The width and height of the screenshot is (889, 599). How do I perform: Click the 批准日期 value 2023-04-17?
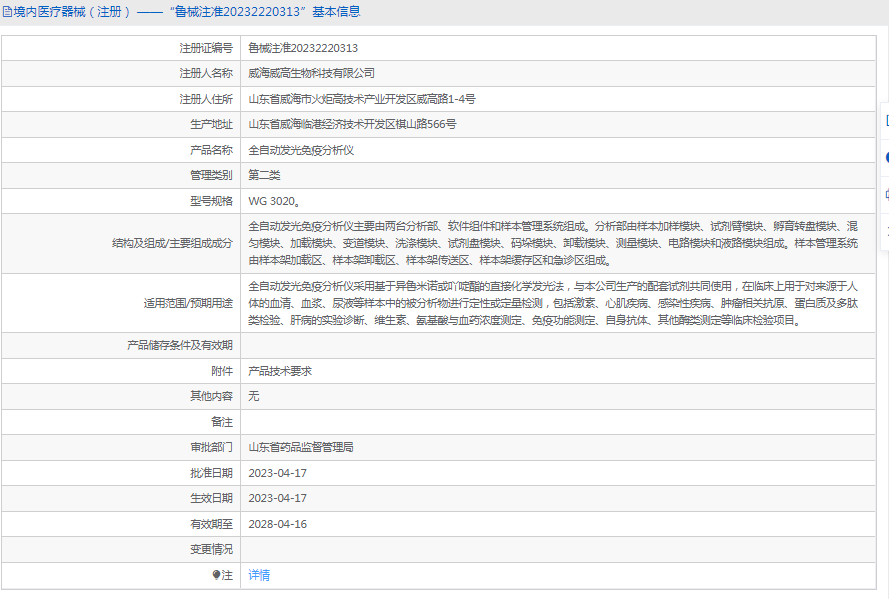click(277, 473)
